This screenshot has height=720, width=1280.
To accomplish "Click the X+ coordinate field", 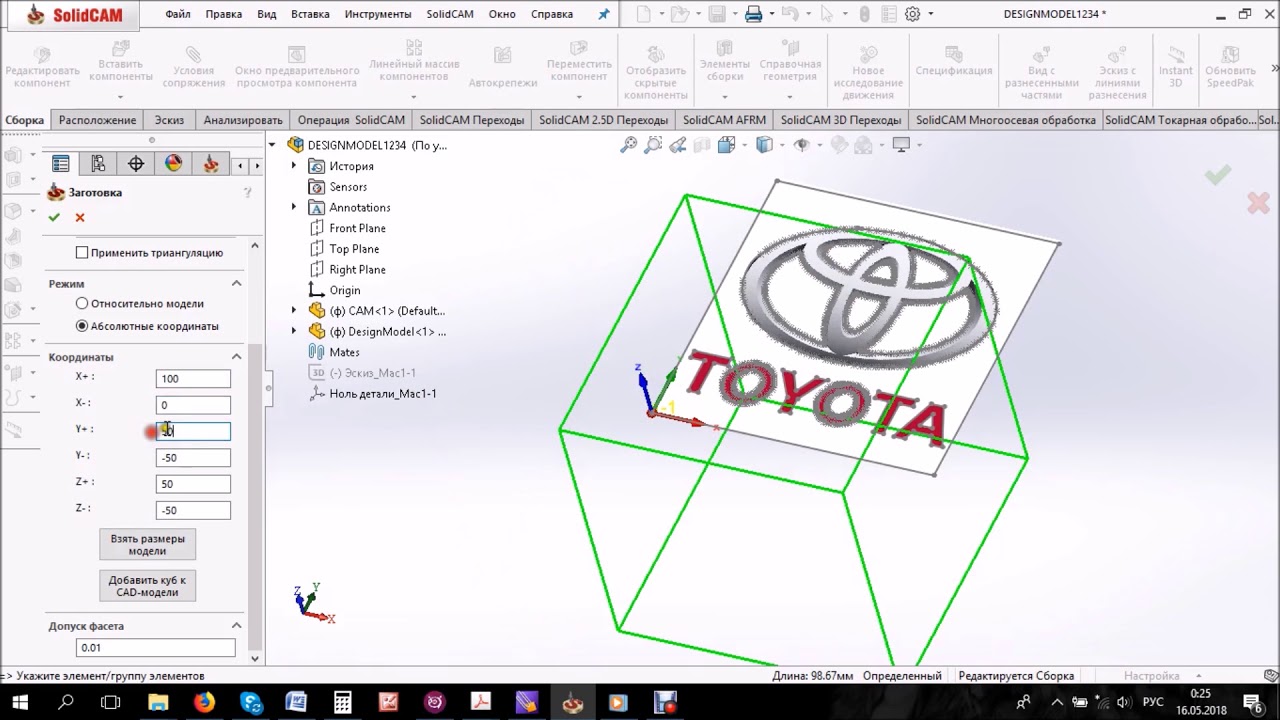I will 193,378.
